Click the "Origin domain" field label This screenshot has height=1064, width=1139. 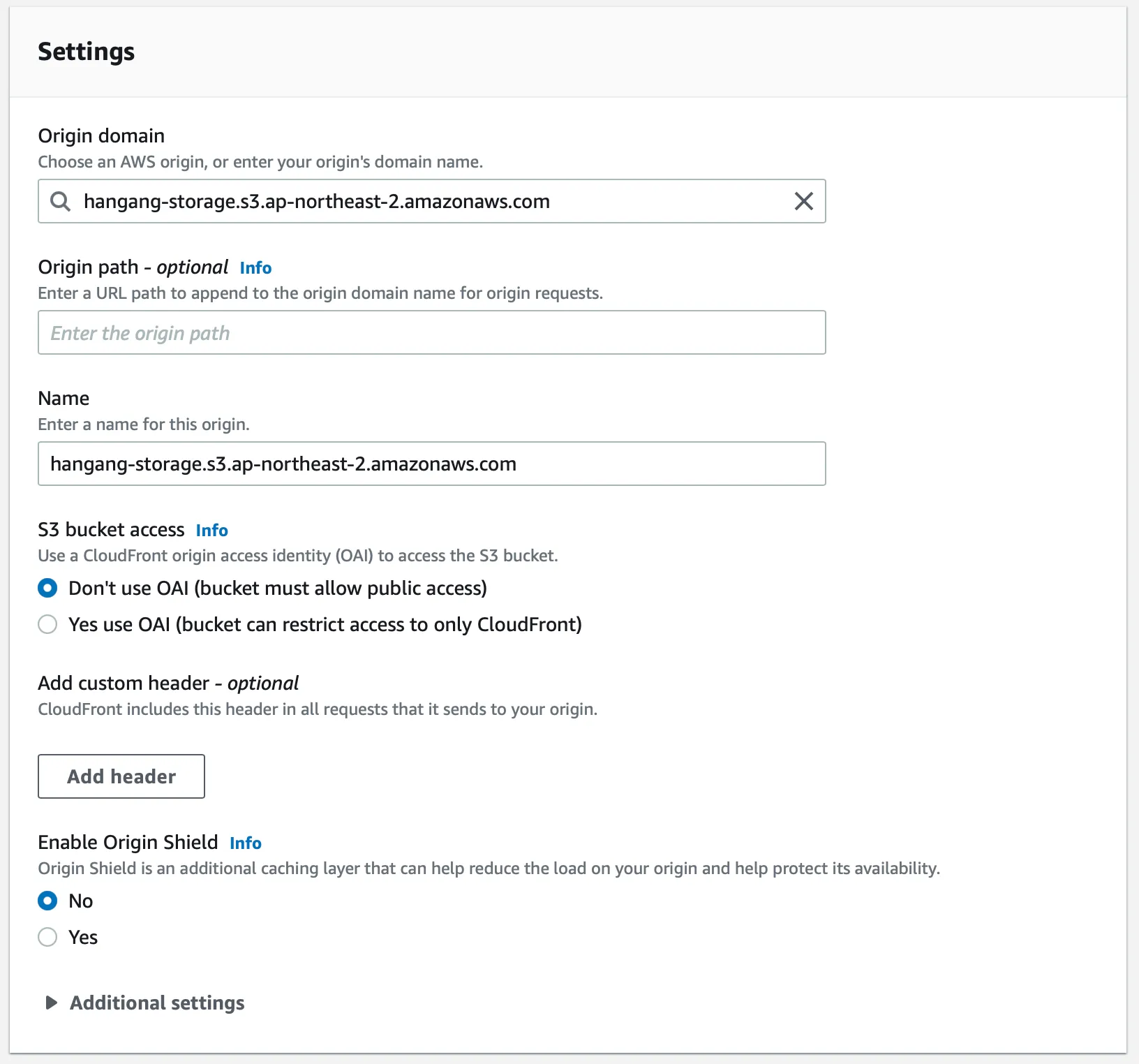point(101,136)
